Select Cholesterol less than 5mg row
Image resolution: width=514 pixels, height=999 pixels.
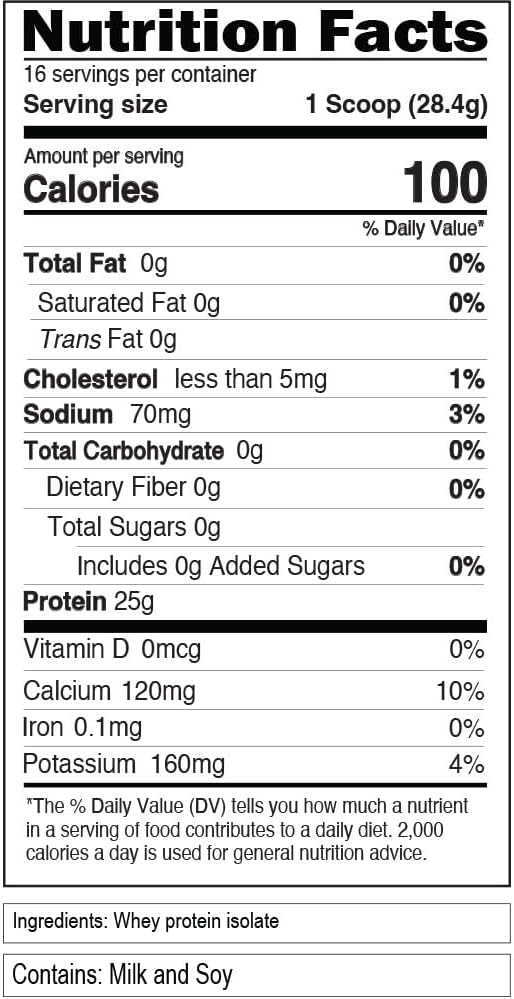255,380
